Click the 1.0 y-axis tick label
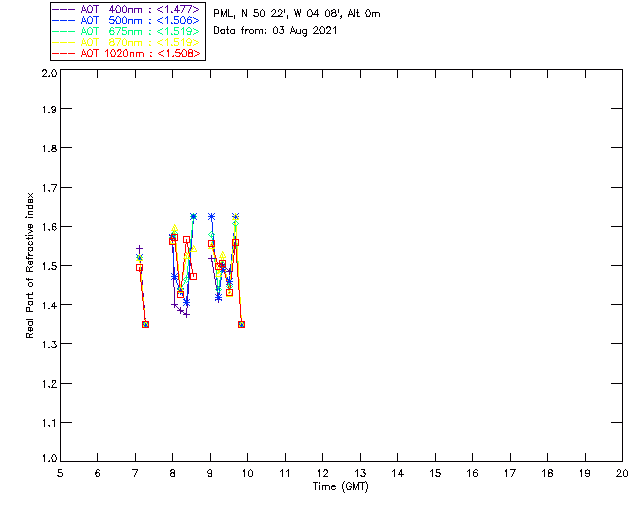640x512 pixels. 49,458
